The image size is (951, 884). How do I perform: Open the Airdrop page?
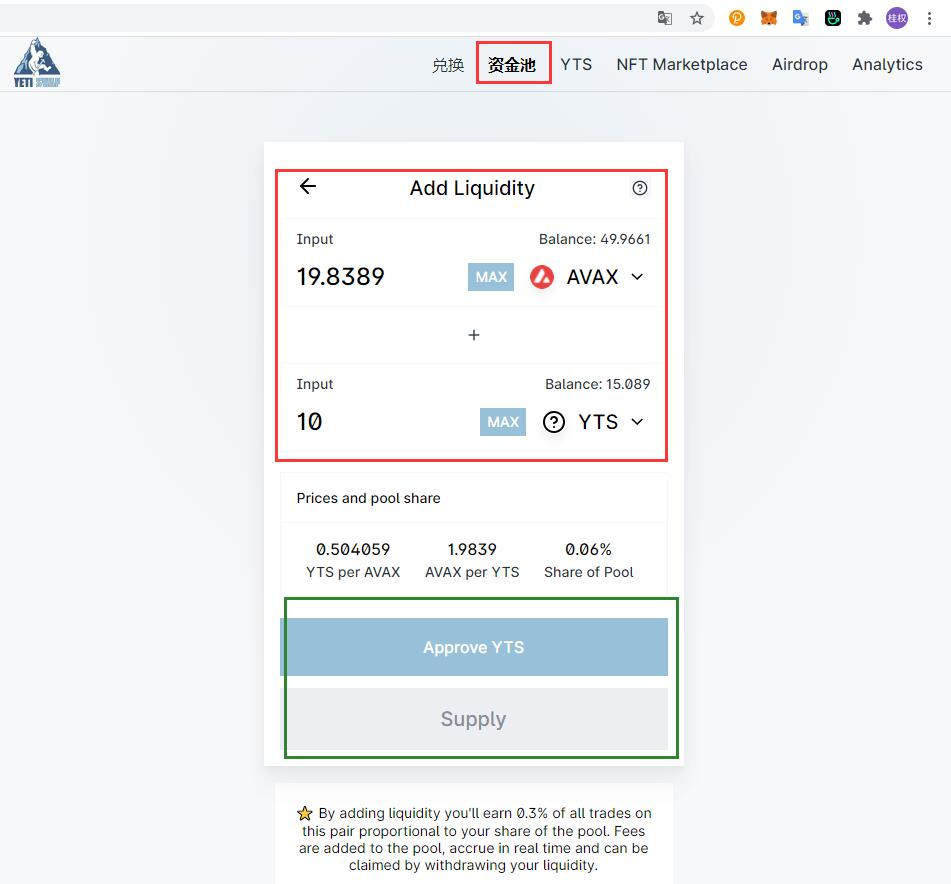coord(799,64)
